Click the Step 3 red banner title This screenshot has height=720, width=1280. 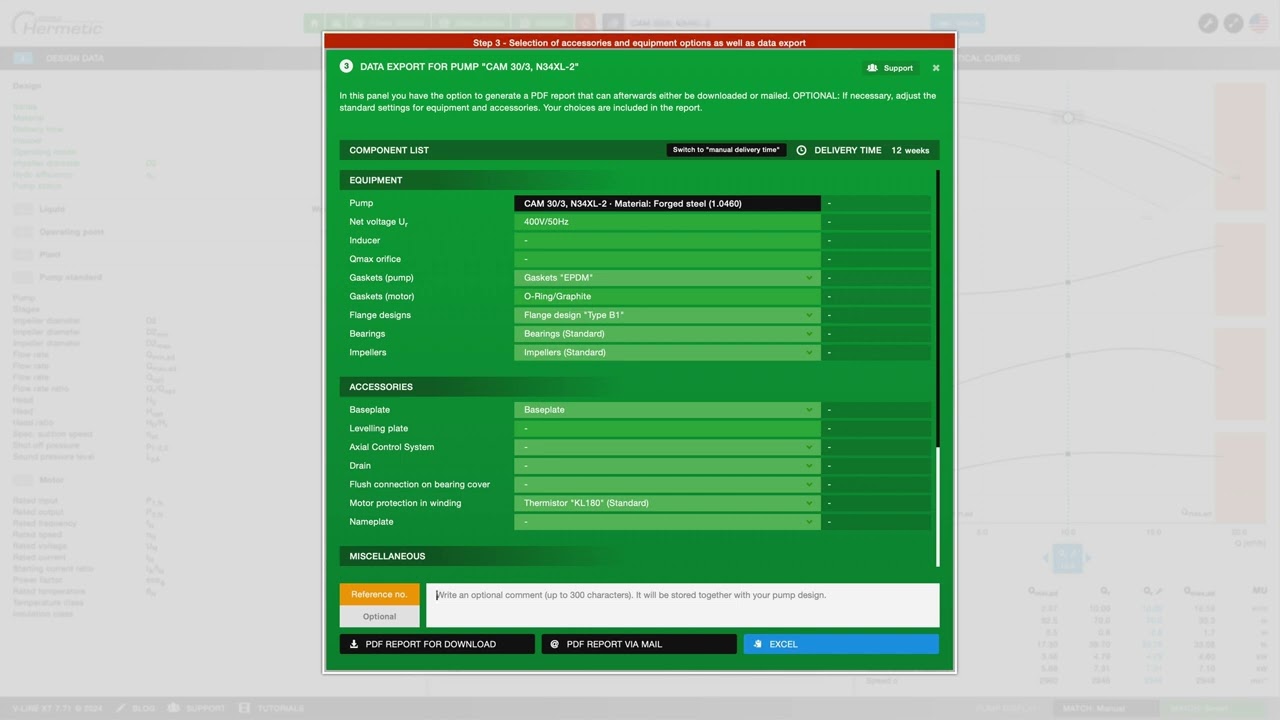[x=639, y=43]
